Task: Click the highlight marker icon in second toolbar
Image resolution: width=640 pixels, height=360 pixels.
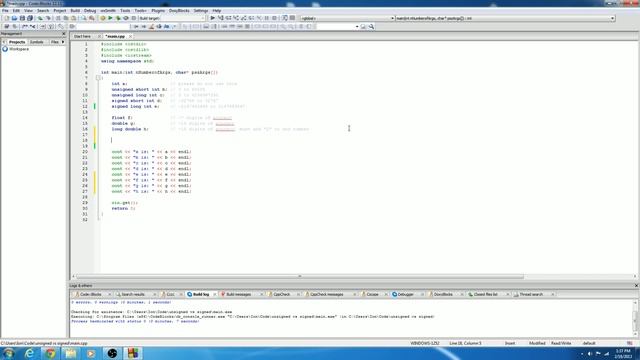Action: point(151,27)
